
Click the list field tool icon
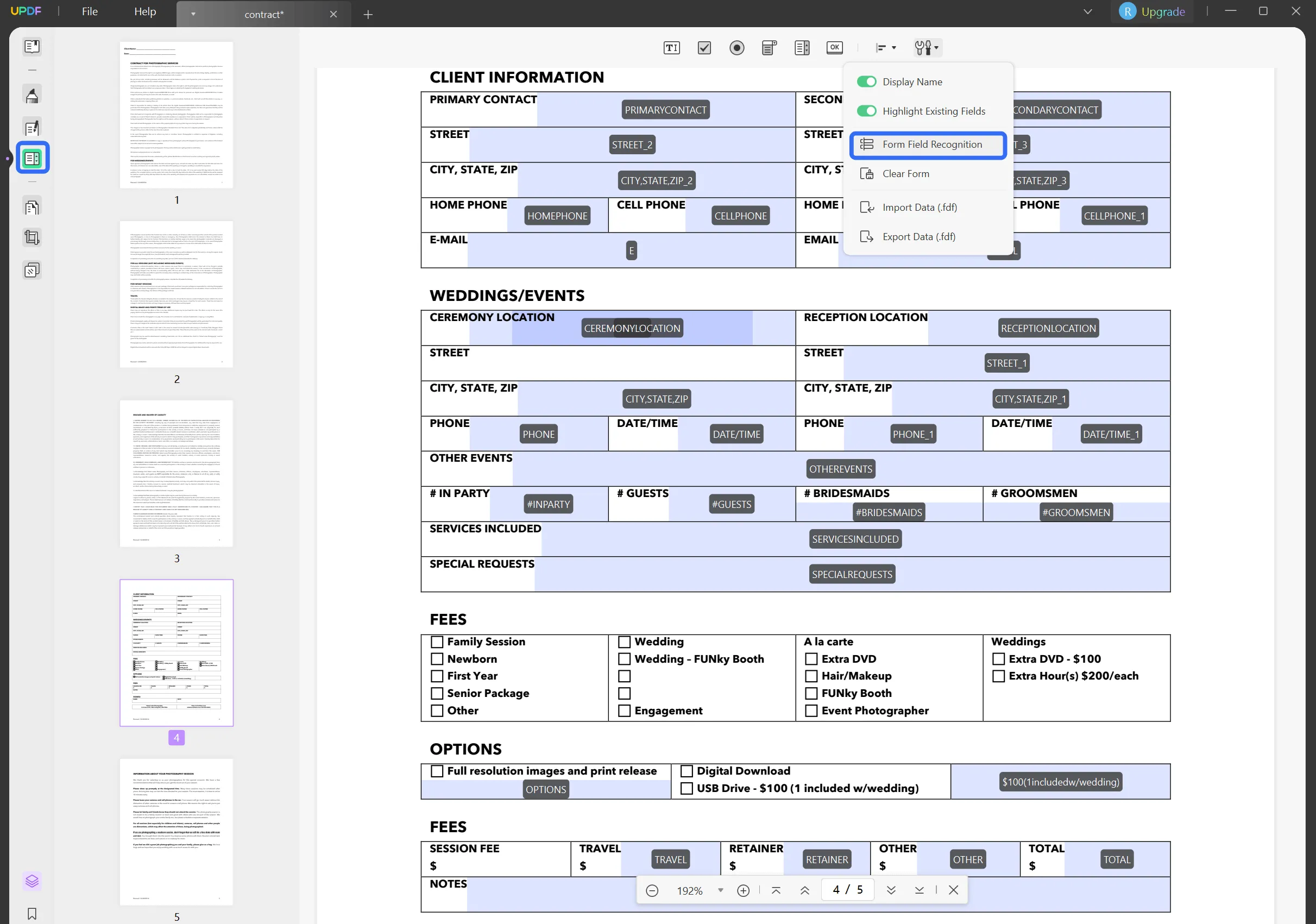tap(802, 47)
